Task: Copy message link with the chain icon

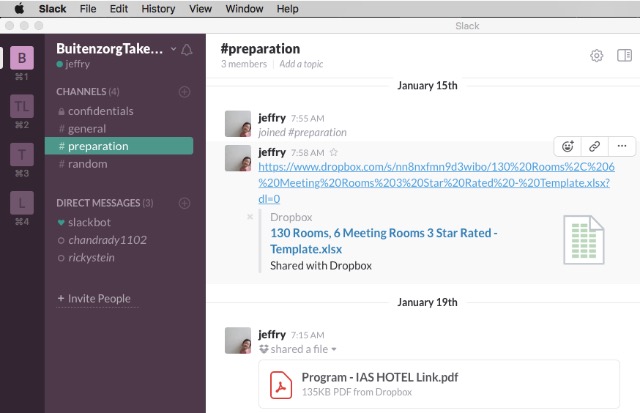Action: click(594, 146)
